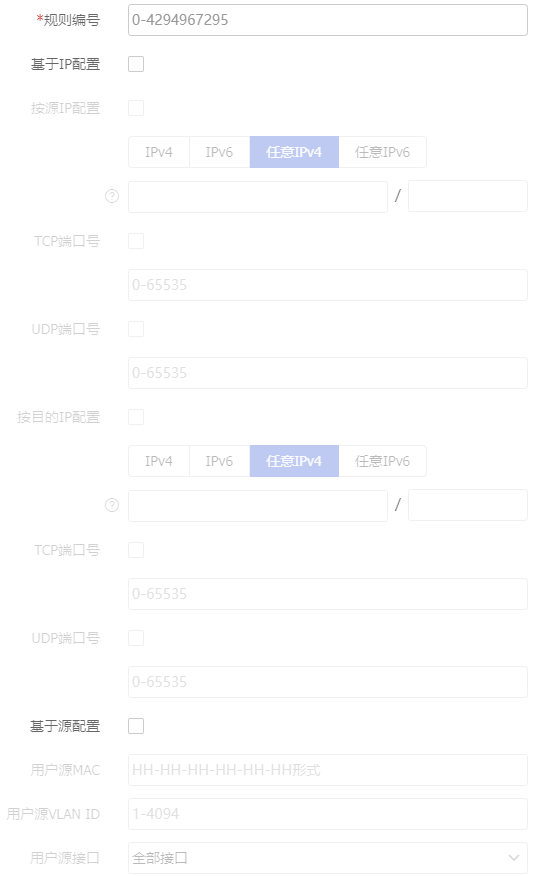
Task: Select IPv6 tab under destination IP
Action: (219, 461)
